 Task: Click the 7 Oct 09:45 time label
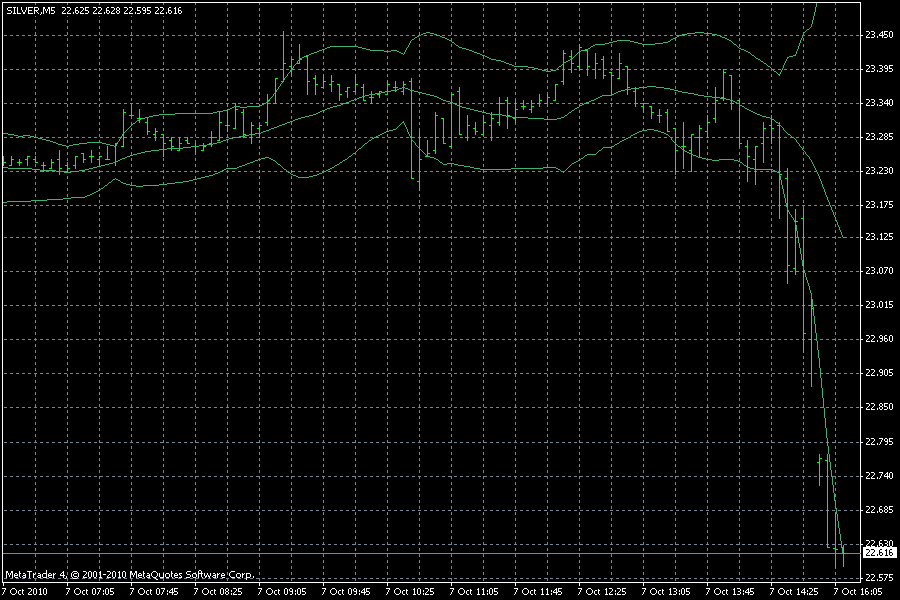click(x=346, y=591)
